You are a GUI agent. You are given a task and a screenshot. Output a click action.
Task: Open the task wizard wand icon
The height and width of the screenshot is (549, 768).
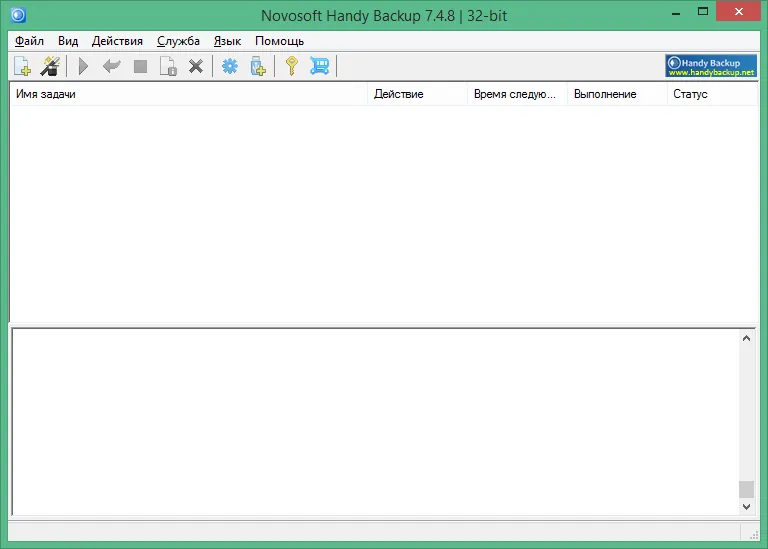(x=50, y=66)
